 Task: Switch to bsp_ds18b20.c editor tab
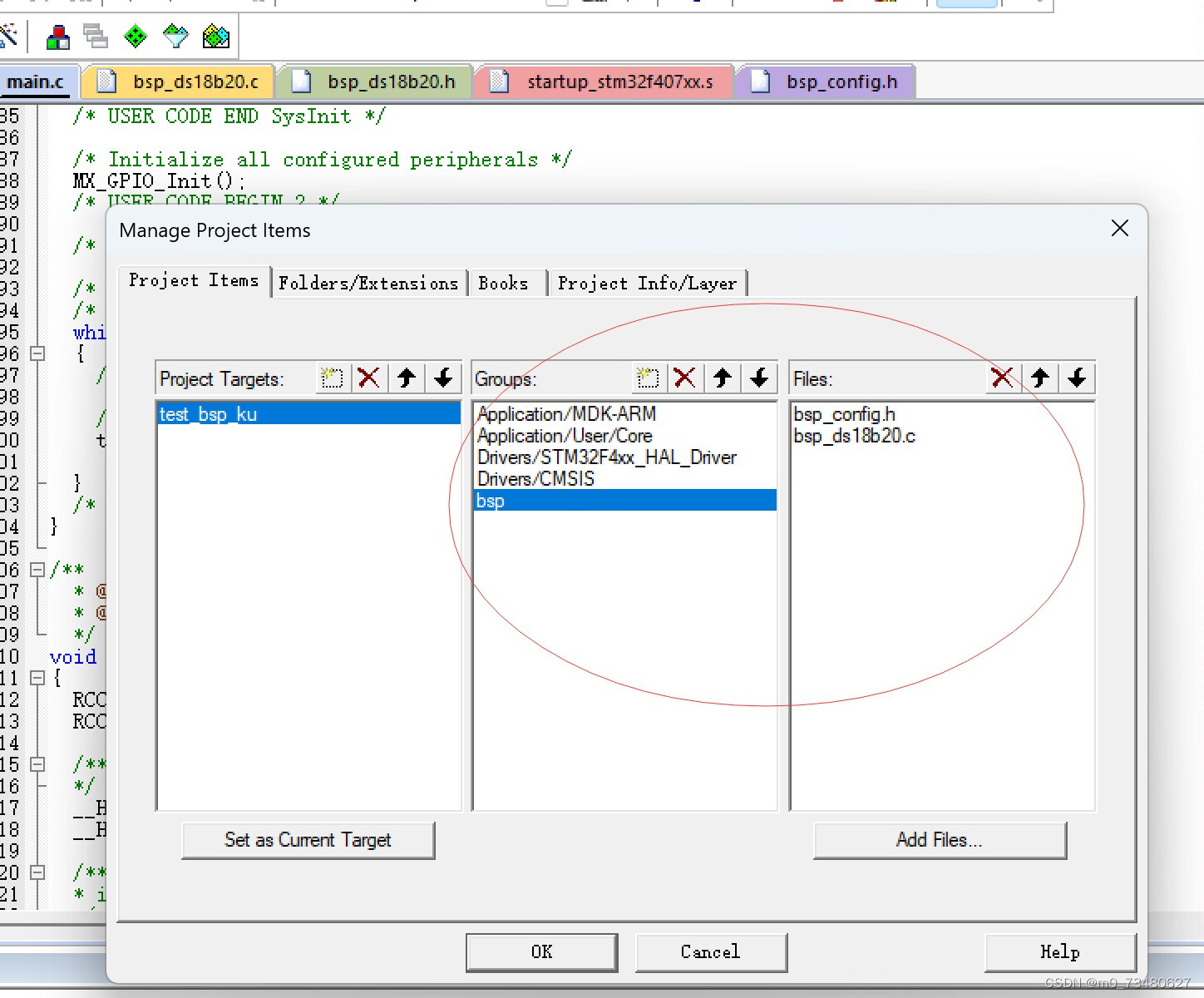pyautogui.click(x=180, y=82)
